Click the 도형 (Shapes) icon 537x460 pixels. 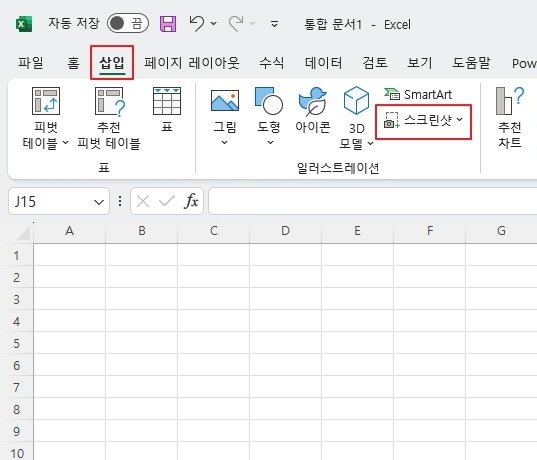tap(269, 101)
